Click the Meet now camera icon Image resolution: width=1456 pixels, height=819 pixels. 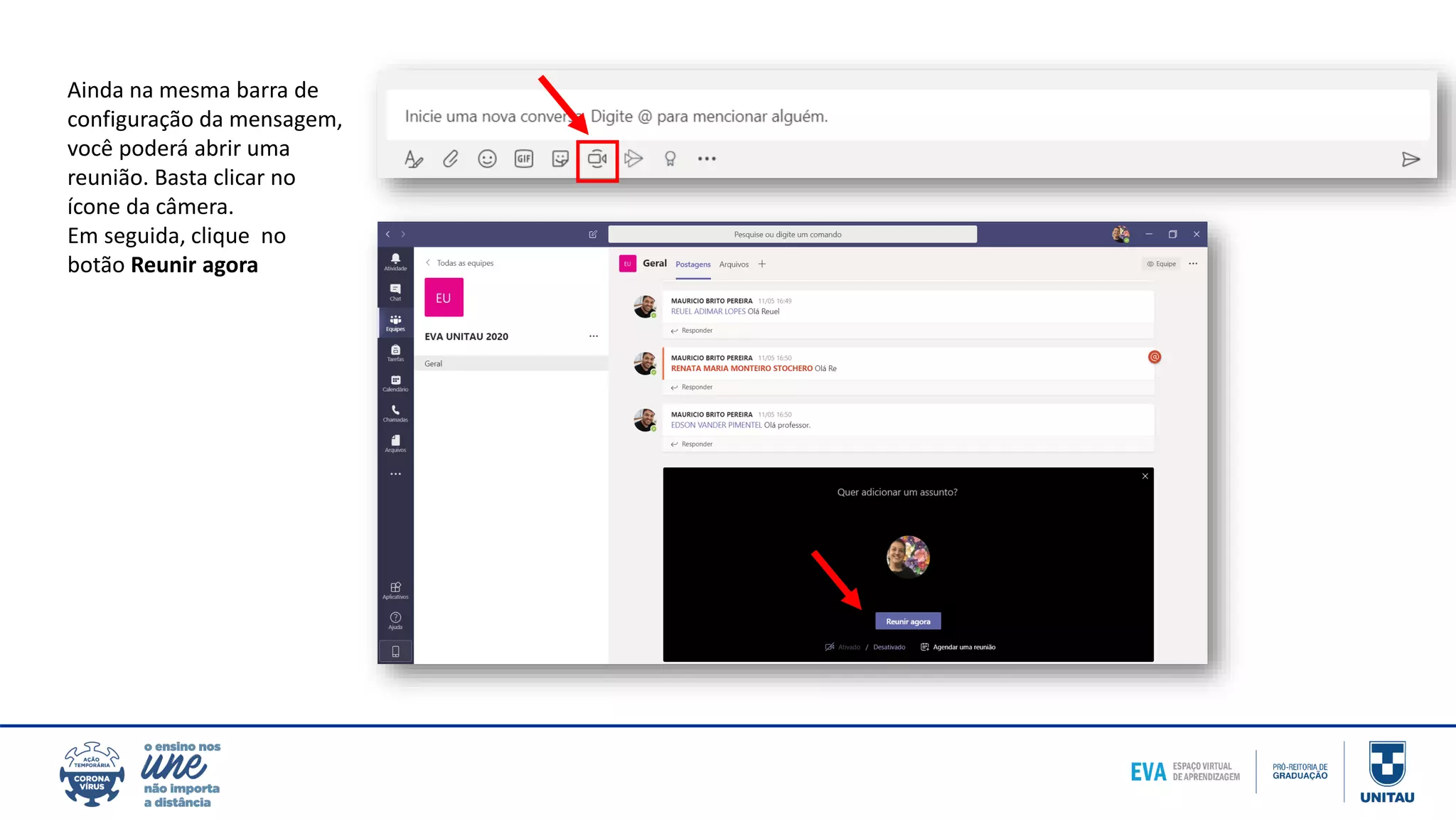click(596, 159)
